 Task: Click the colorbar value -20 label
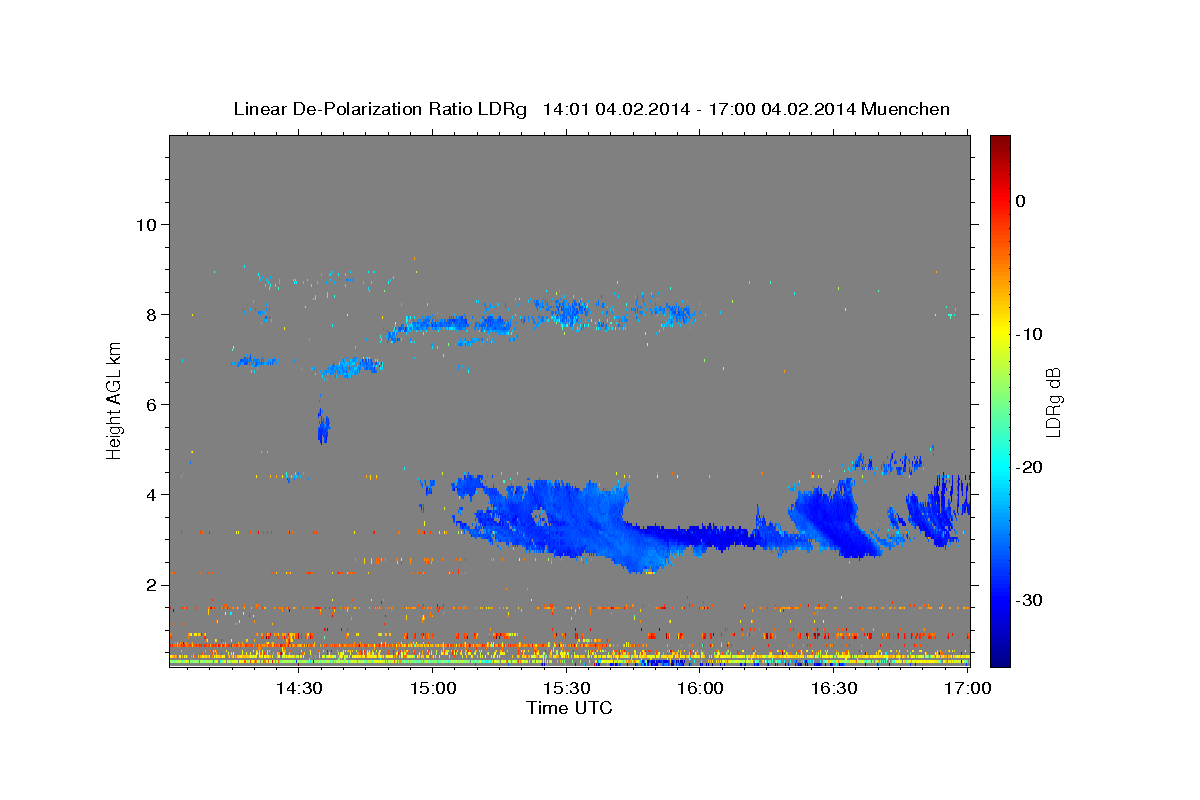pos(1029,467)
